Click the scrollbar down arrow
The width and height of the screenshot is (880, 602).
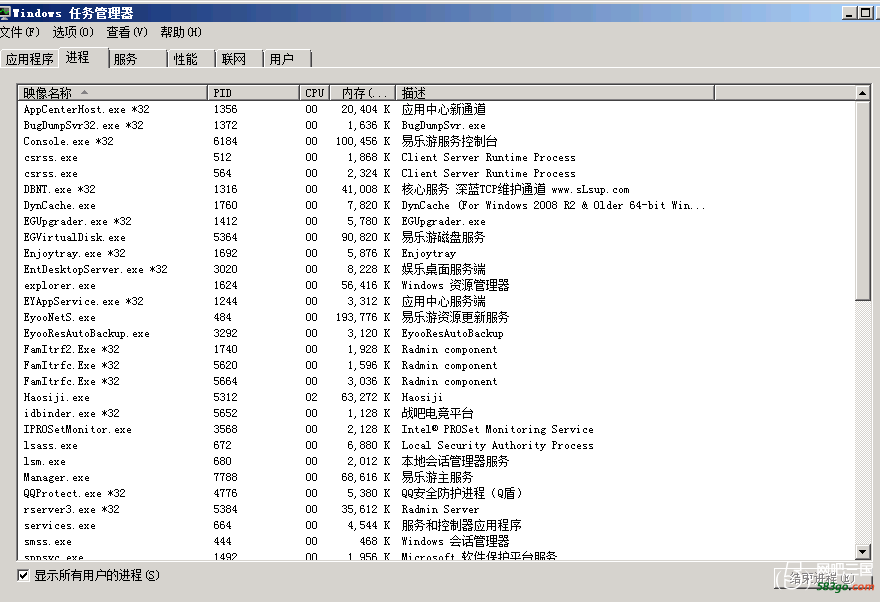(x=863, y=552)
